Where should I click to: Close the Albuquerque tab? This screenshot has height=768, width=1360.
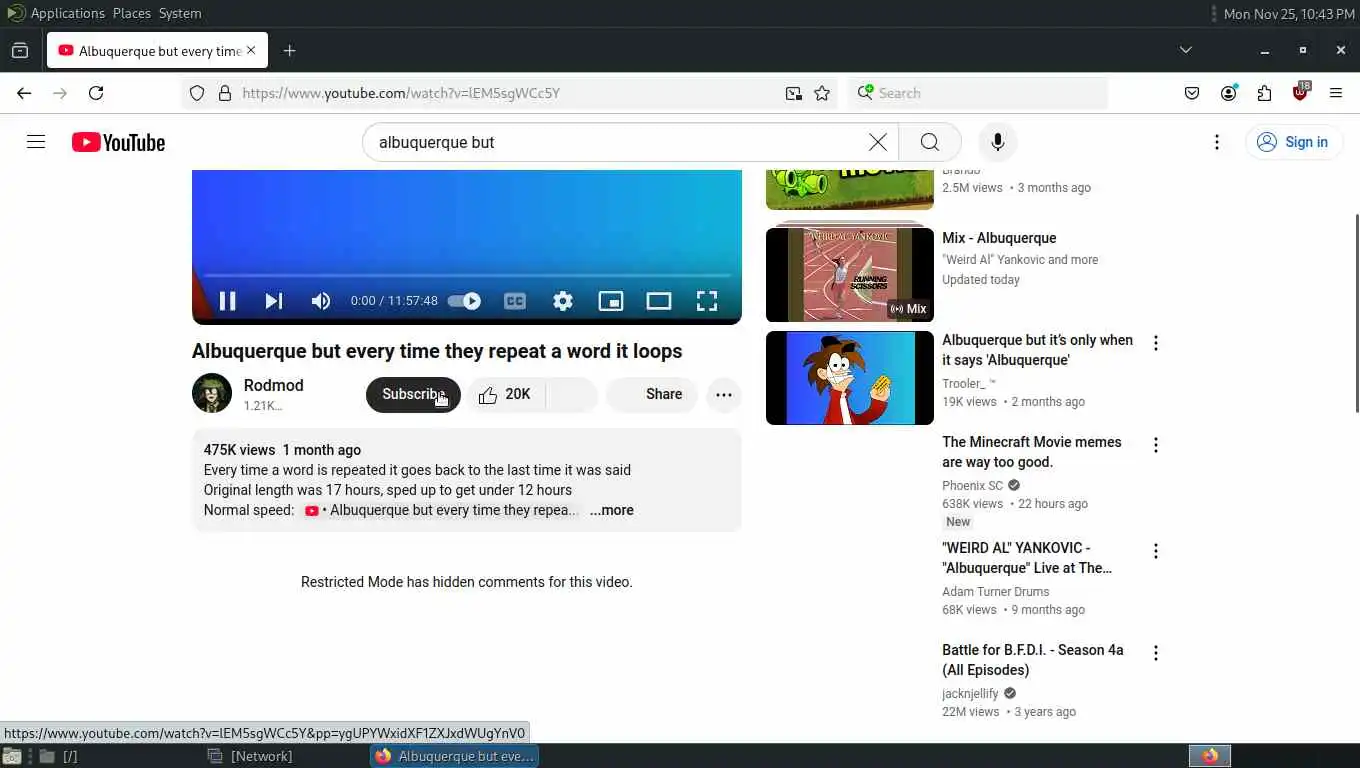[251, 50]
